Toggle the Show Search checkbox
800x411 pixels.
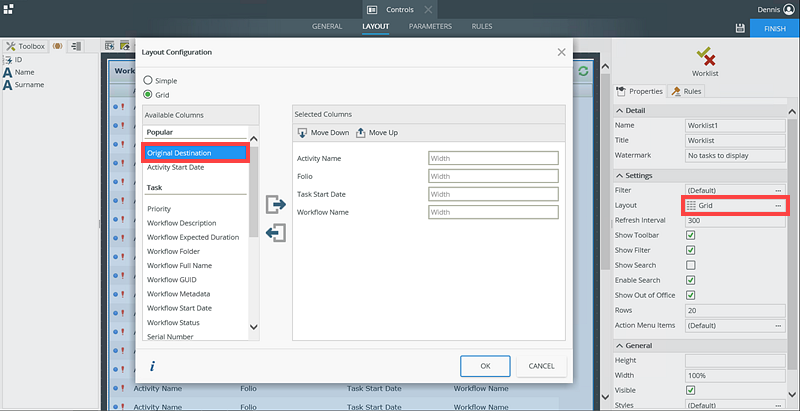(x=691, y=265)
